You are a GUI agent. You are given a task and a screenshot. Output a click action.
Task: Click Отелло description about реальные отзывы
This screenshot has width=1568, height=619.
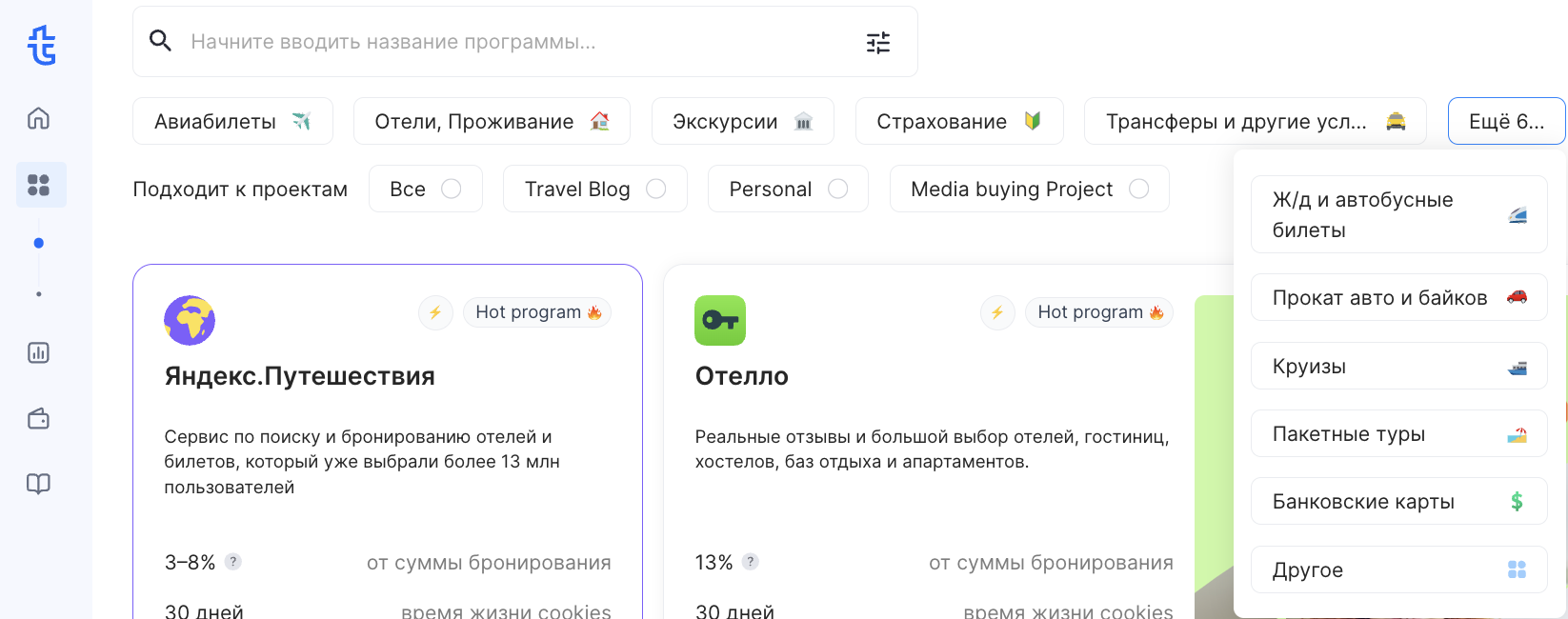tap(932, 449)
